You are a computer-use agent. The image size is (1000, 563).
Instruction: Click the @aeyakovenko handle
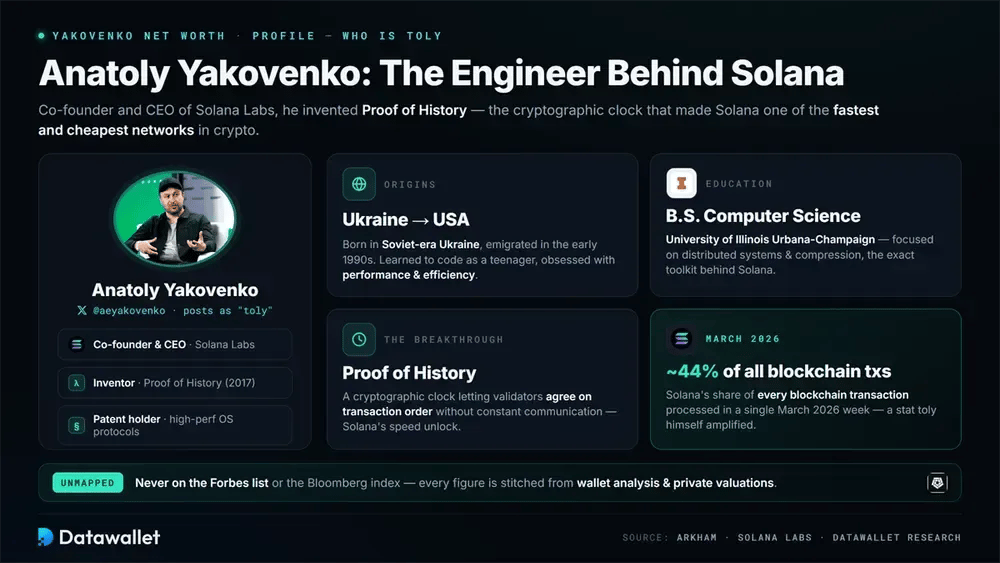129,311
